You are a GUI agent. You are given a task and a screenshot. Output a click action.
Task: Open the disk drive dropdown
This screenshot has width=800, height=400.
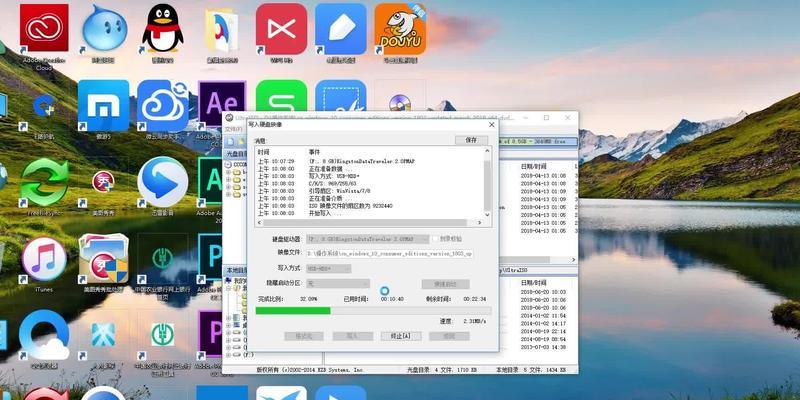(367, 239)
